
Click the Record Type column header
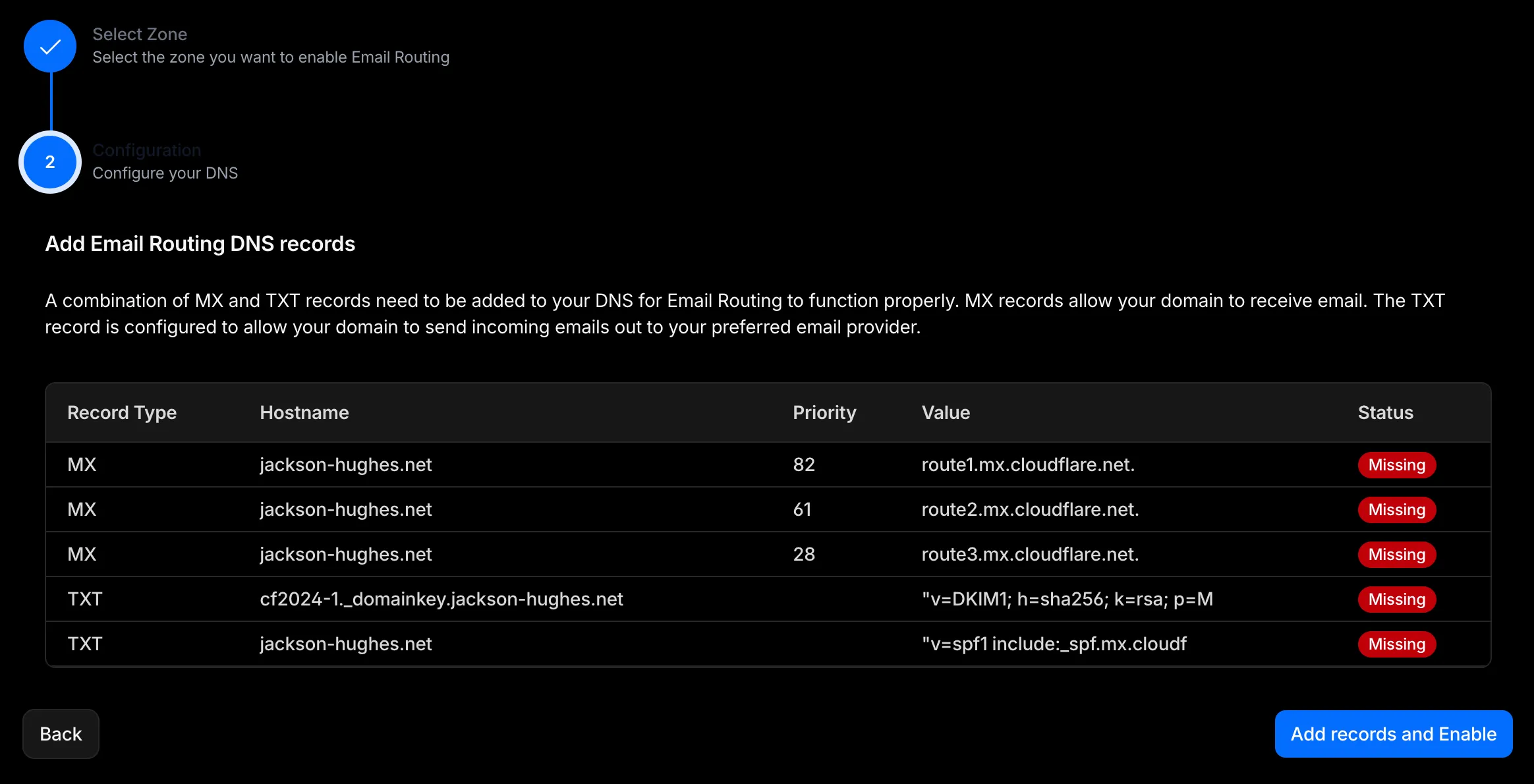coord(122,413)
